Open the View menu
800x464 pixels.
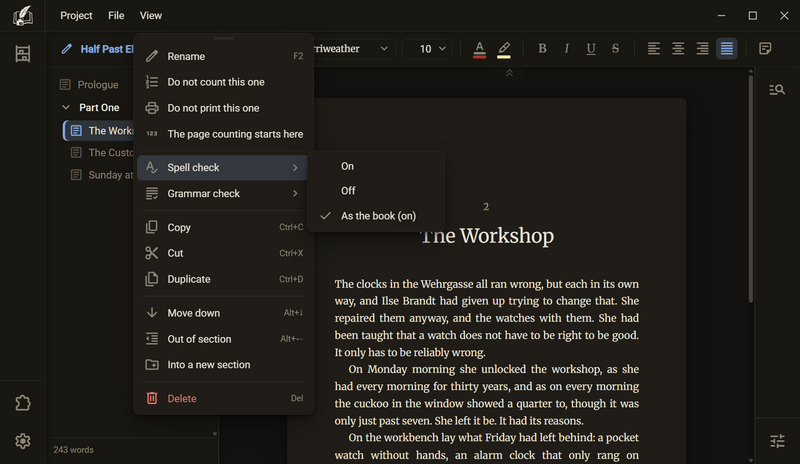(x=151, y=15)
